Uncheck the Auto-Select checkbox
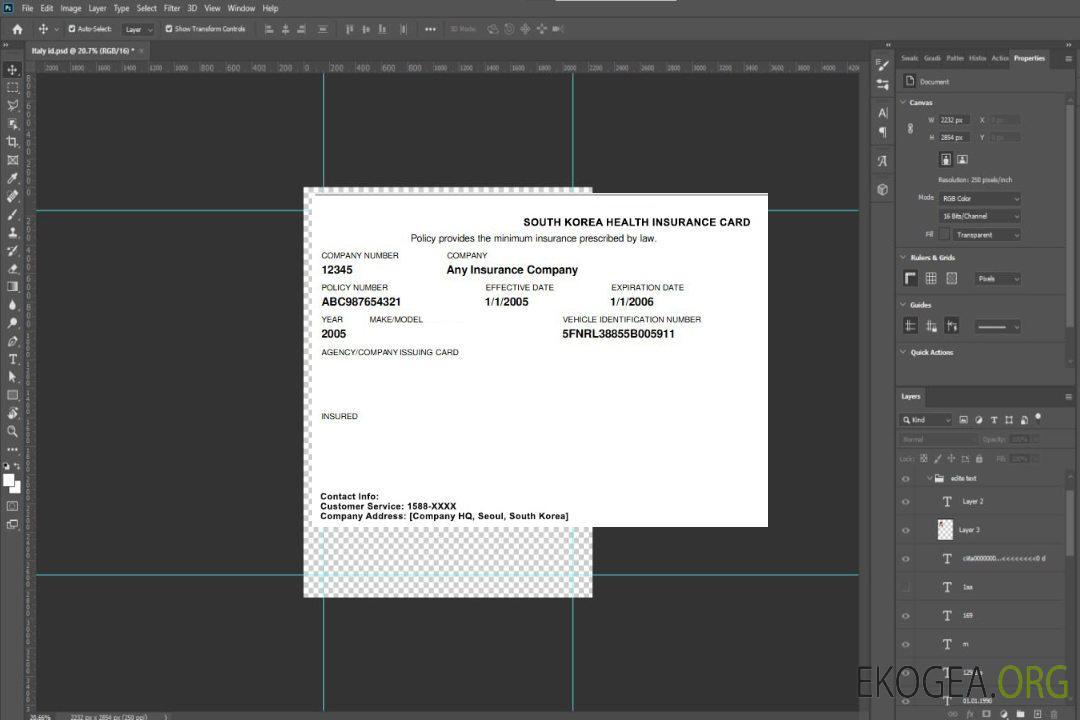 [71, 29]
